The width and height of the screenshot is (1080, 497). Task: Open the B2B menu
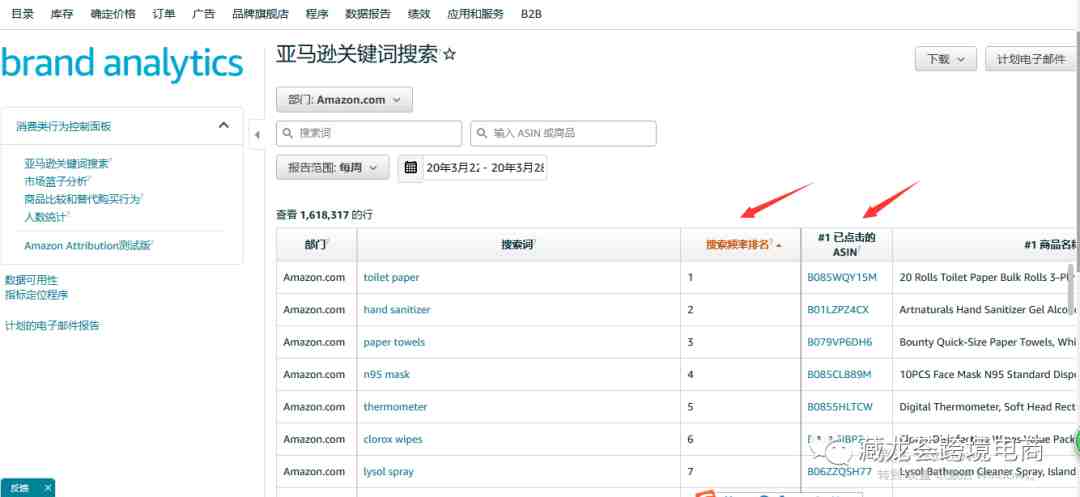click(x=531, y=14)
